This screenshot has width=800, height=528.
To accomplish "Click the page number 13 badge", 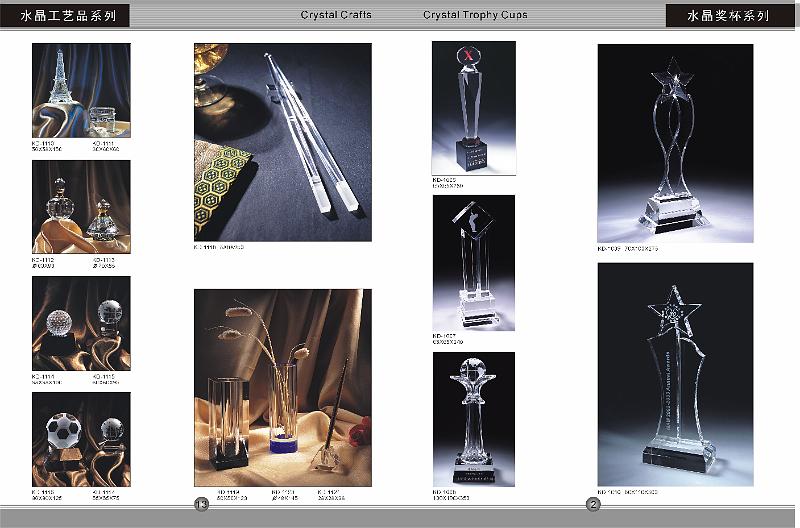I will click(200, 505).
